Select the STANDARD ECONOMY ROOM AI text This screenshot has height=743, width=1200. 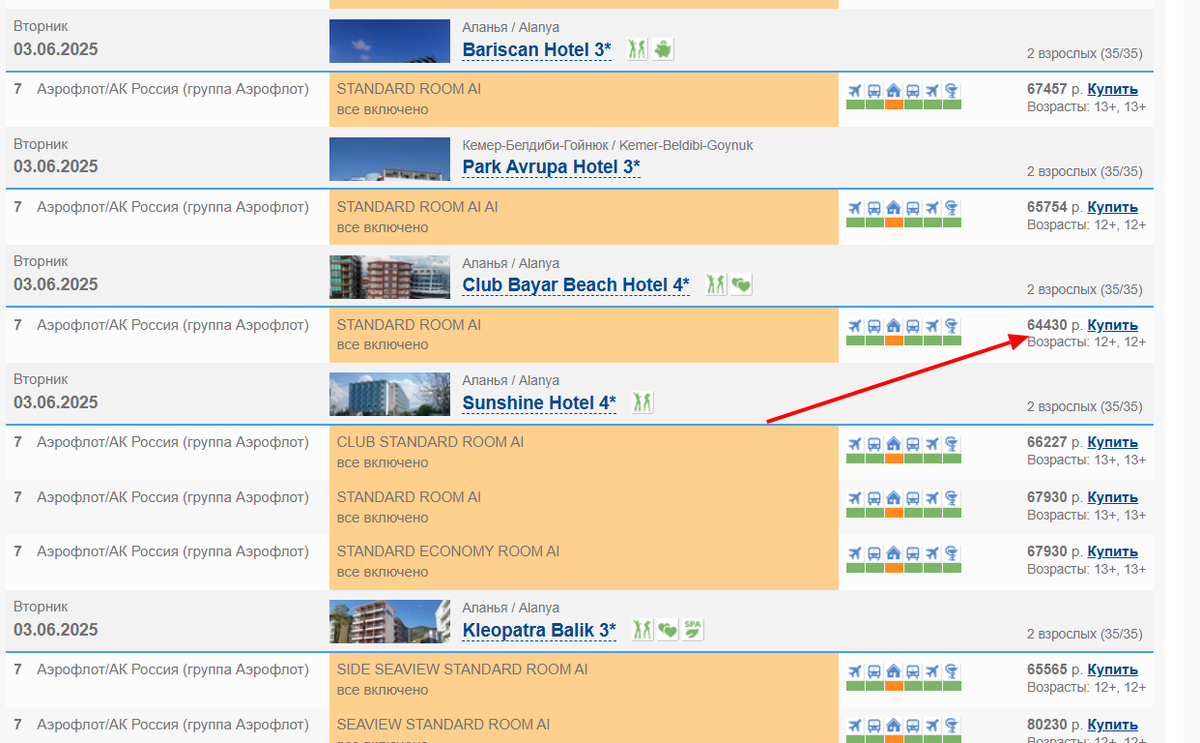point(448,552)
